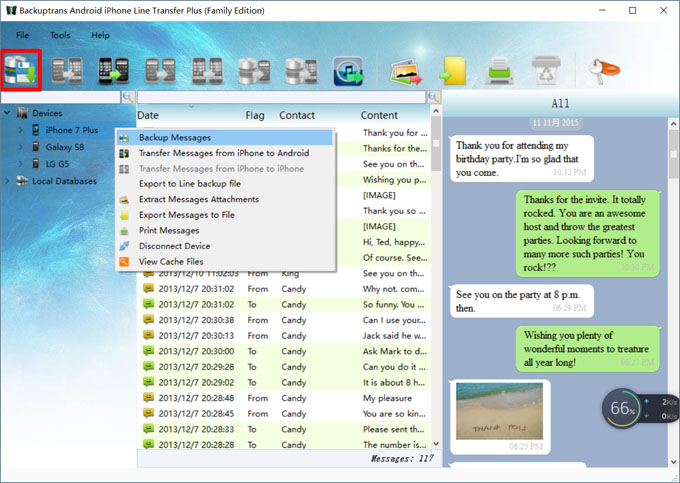This screenshot has width=680, height=483.
Task: Click the Local Databases icon
Action: click(x=22, y=181)
